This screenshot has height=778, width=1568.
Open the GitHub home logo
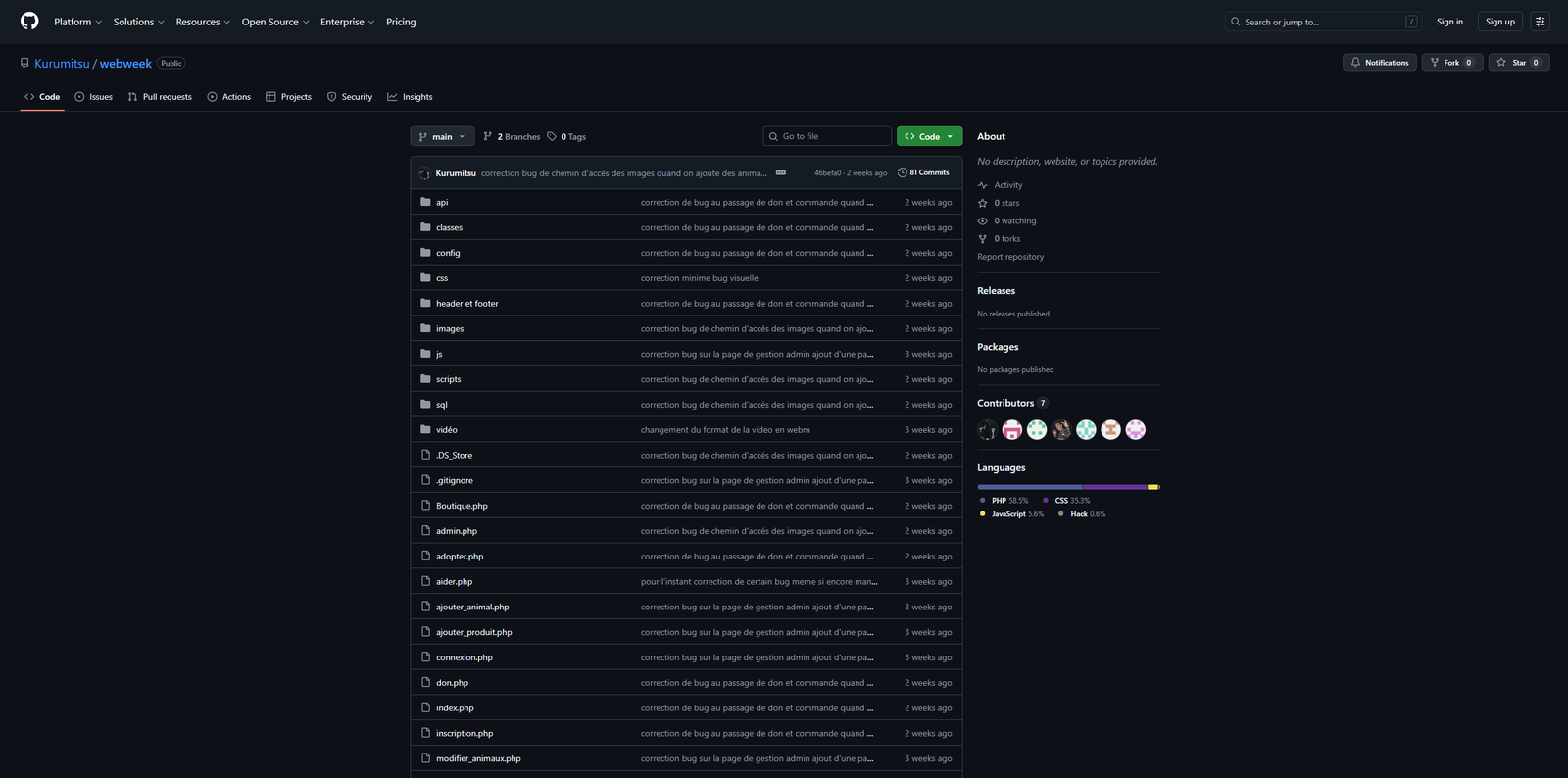coord(29,22)
